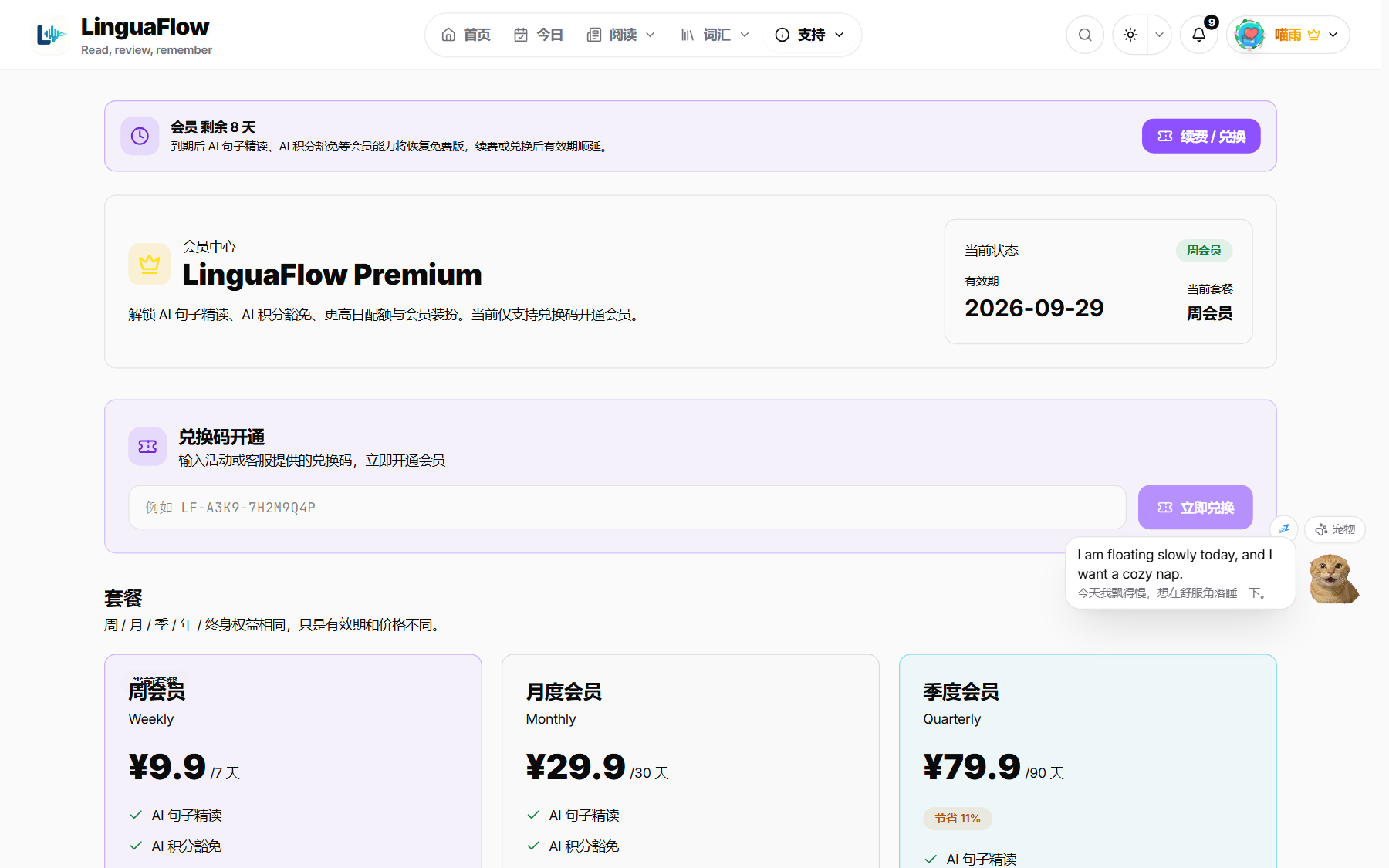Viewport: 1389px width, 868px height.
Task: Select the green 周会员 status badge
Action: coord(1204,250)
